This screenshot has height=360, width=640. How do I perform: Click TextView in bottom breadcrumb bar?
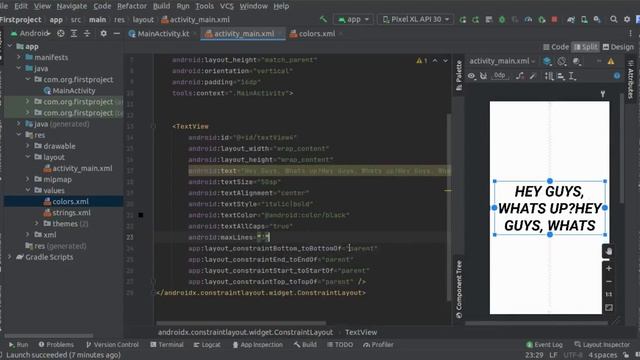361,332
